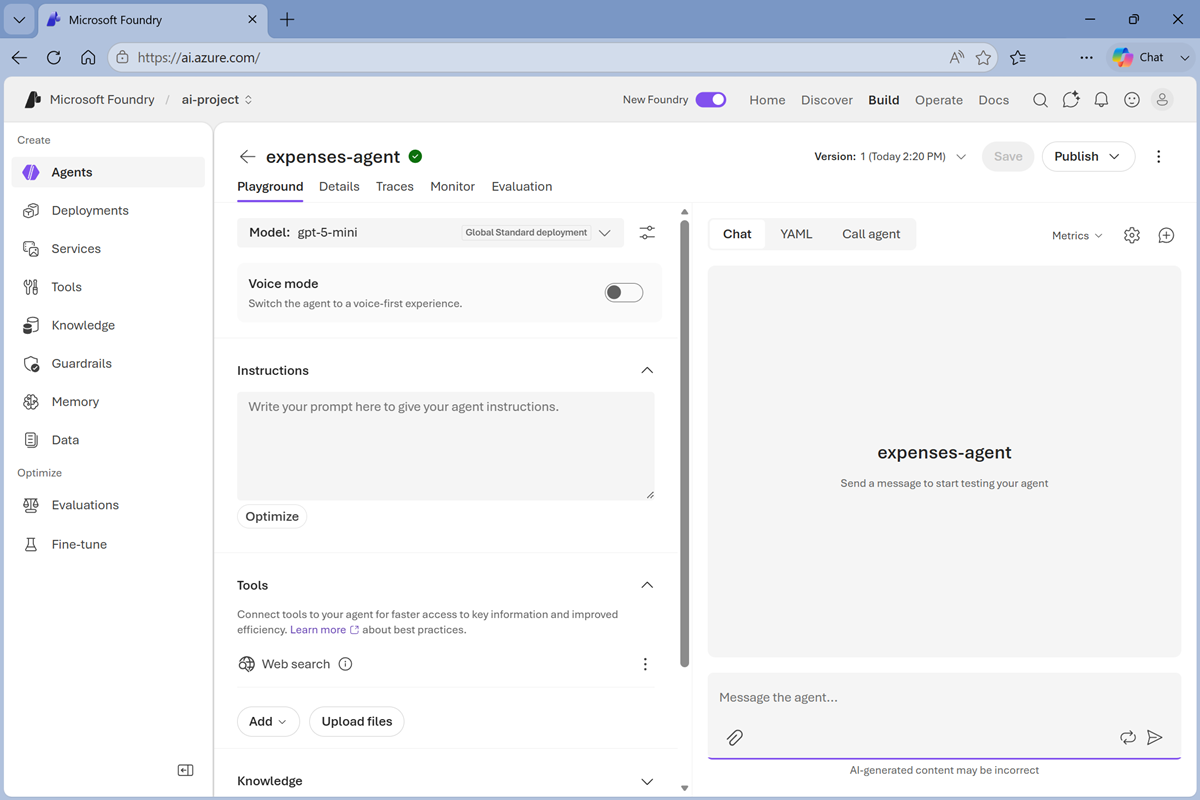Switch to the Details tab
1200x800 pixels.
pos(339,187)
